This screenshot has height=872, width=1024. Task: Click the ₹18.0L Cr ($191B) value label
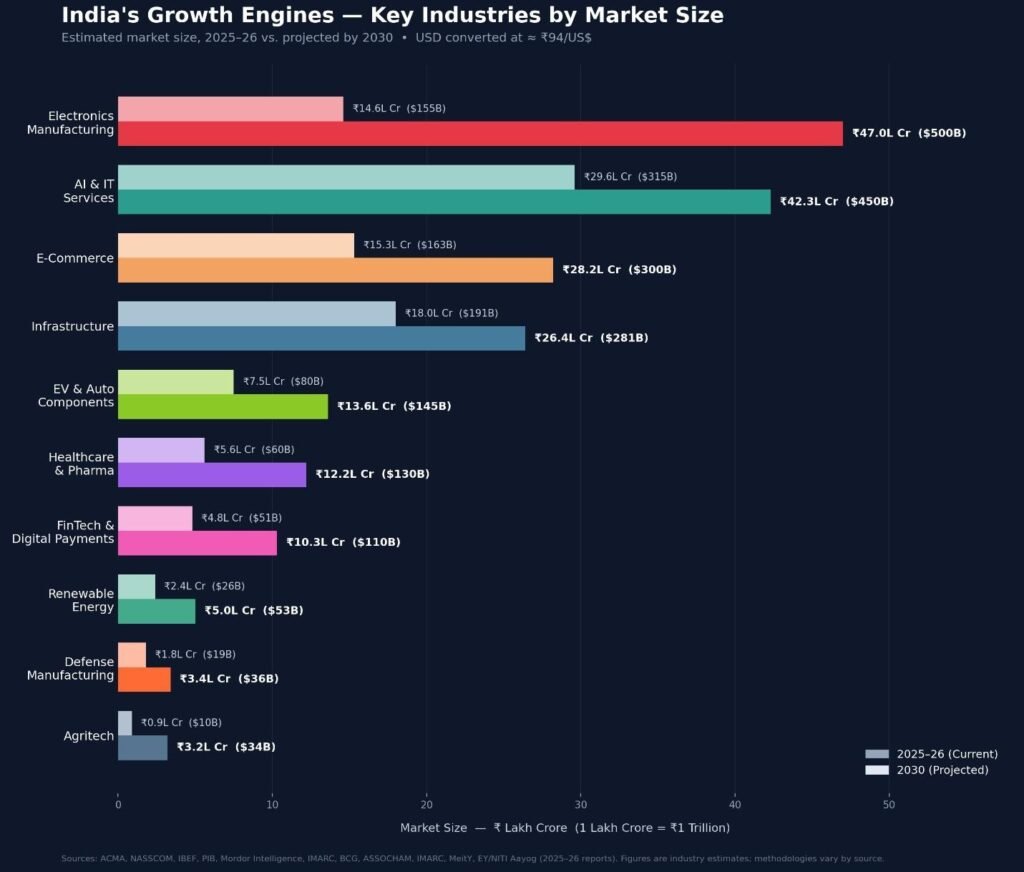click(451, 314)
